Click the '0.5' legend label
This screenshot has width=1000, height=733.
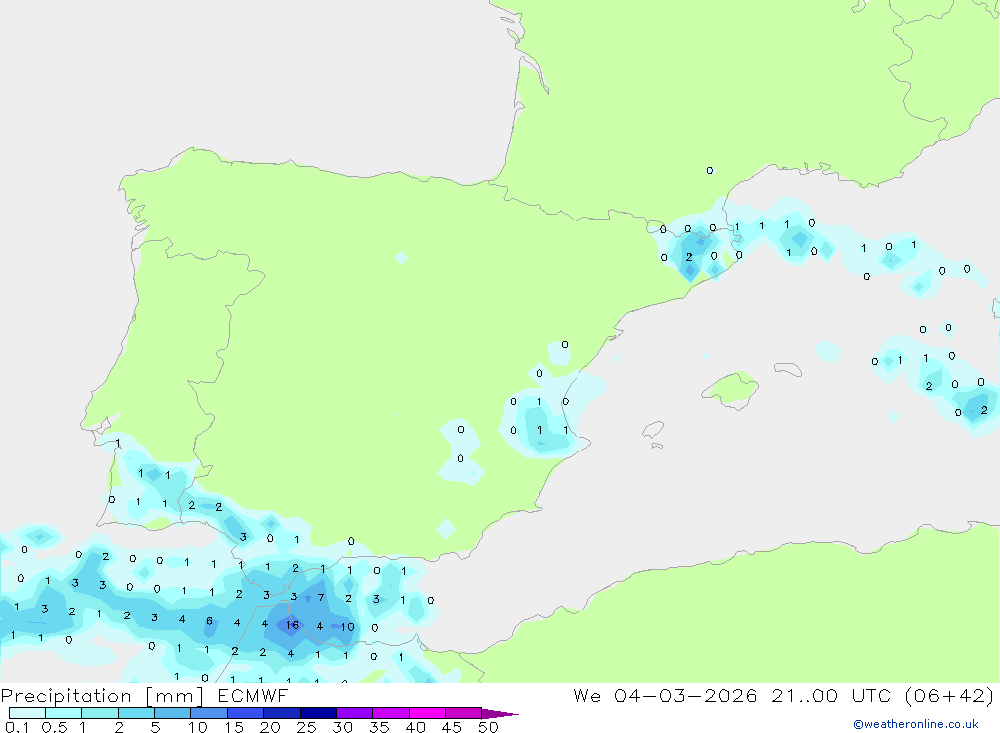click(54, 727)
